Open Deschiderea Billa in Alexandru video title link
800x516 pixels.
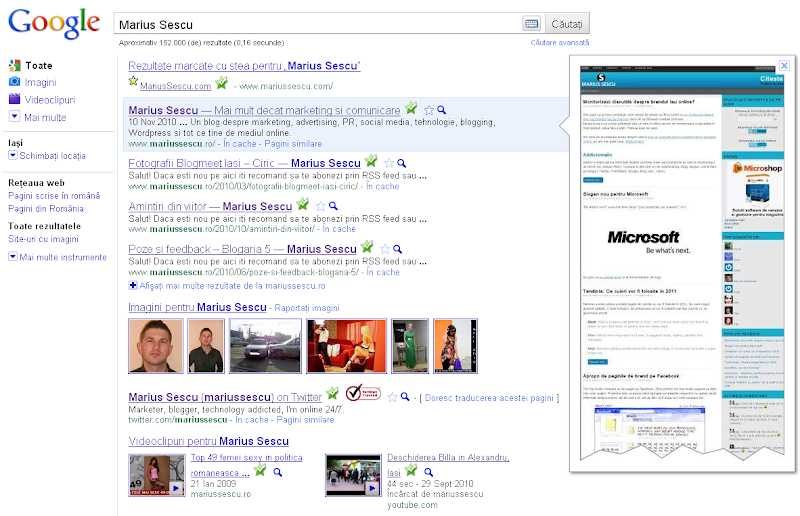click(x=448, y=457)
